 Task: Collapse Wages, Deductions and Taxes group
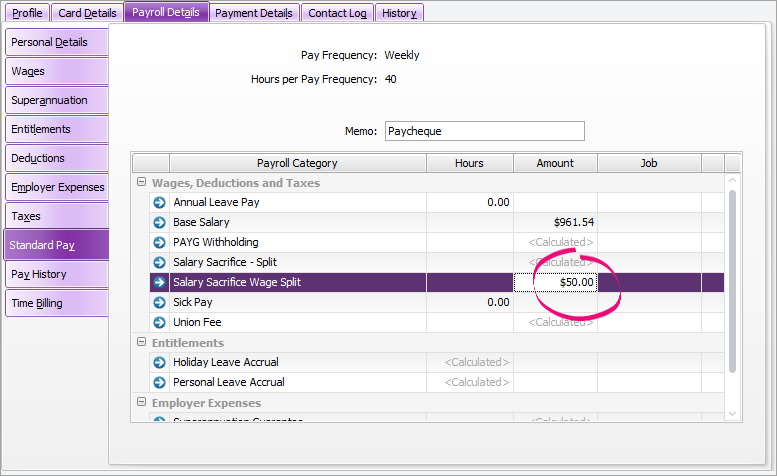pos(142,183)
